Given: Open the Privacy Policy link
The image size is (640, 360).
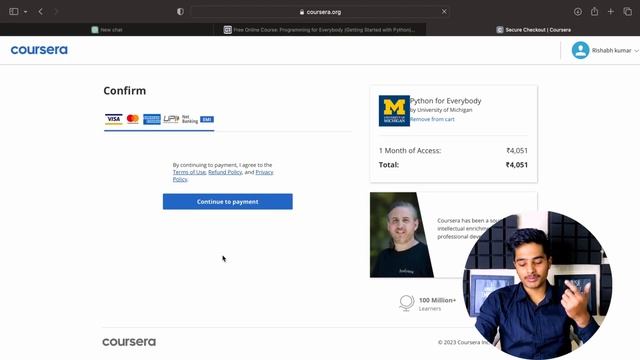Looking at the screenshot, I should click(264, 172).
